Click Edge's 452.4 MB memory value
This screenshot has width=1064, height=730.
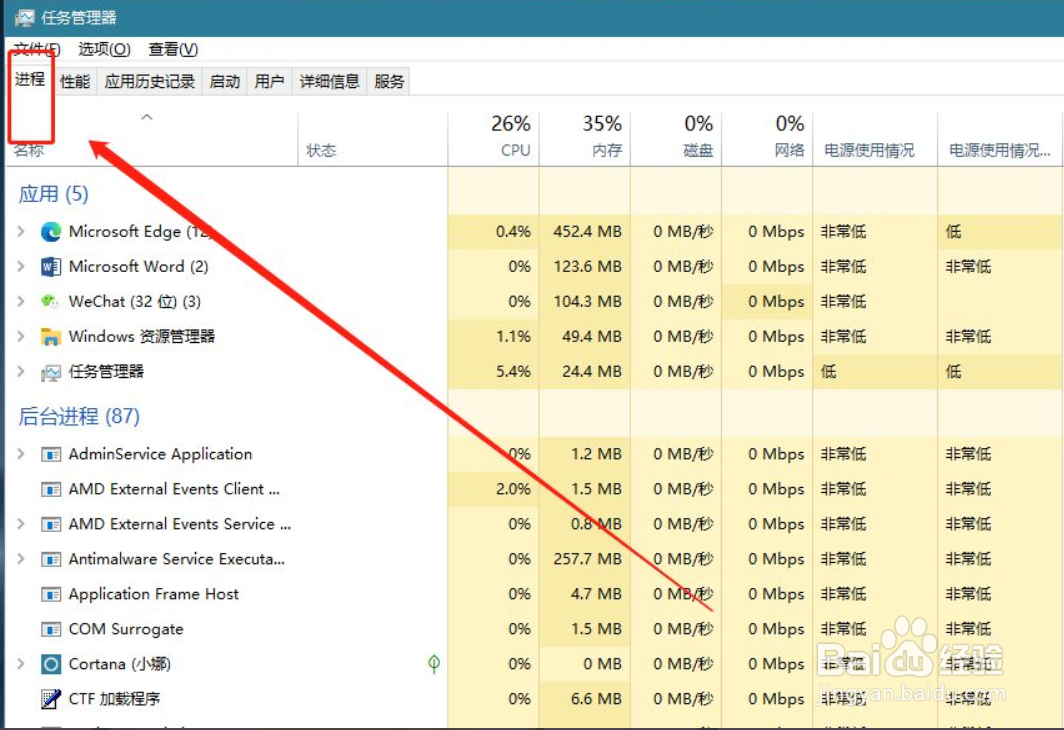click(x=587, y=232)
